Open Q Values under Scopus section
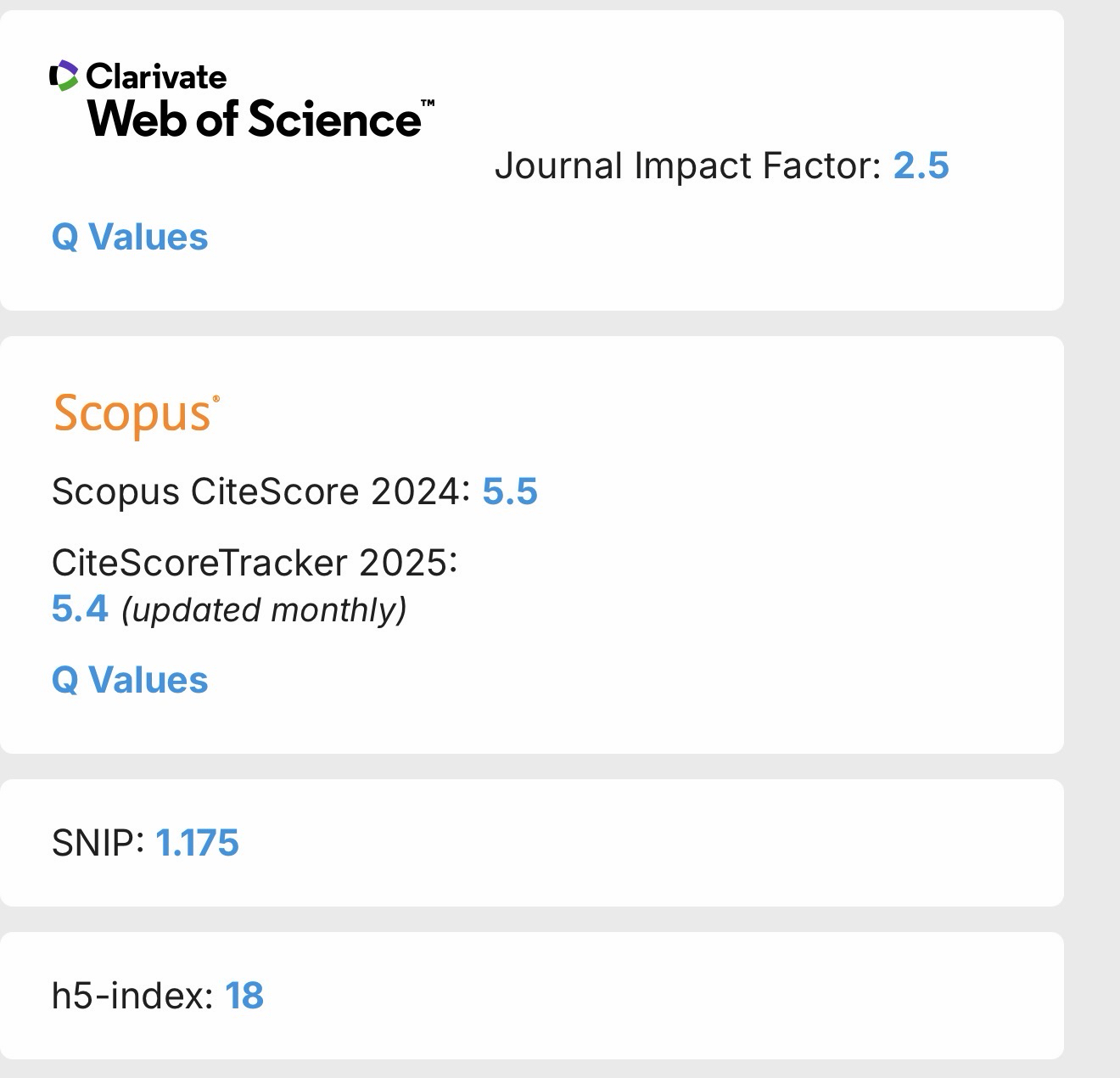 (130, 681)
